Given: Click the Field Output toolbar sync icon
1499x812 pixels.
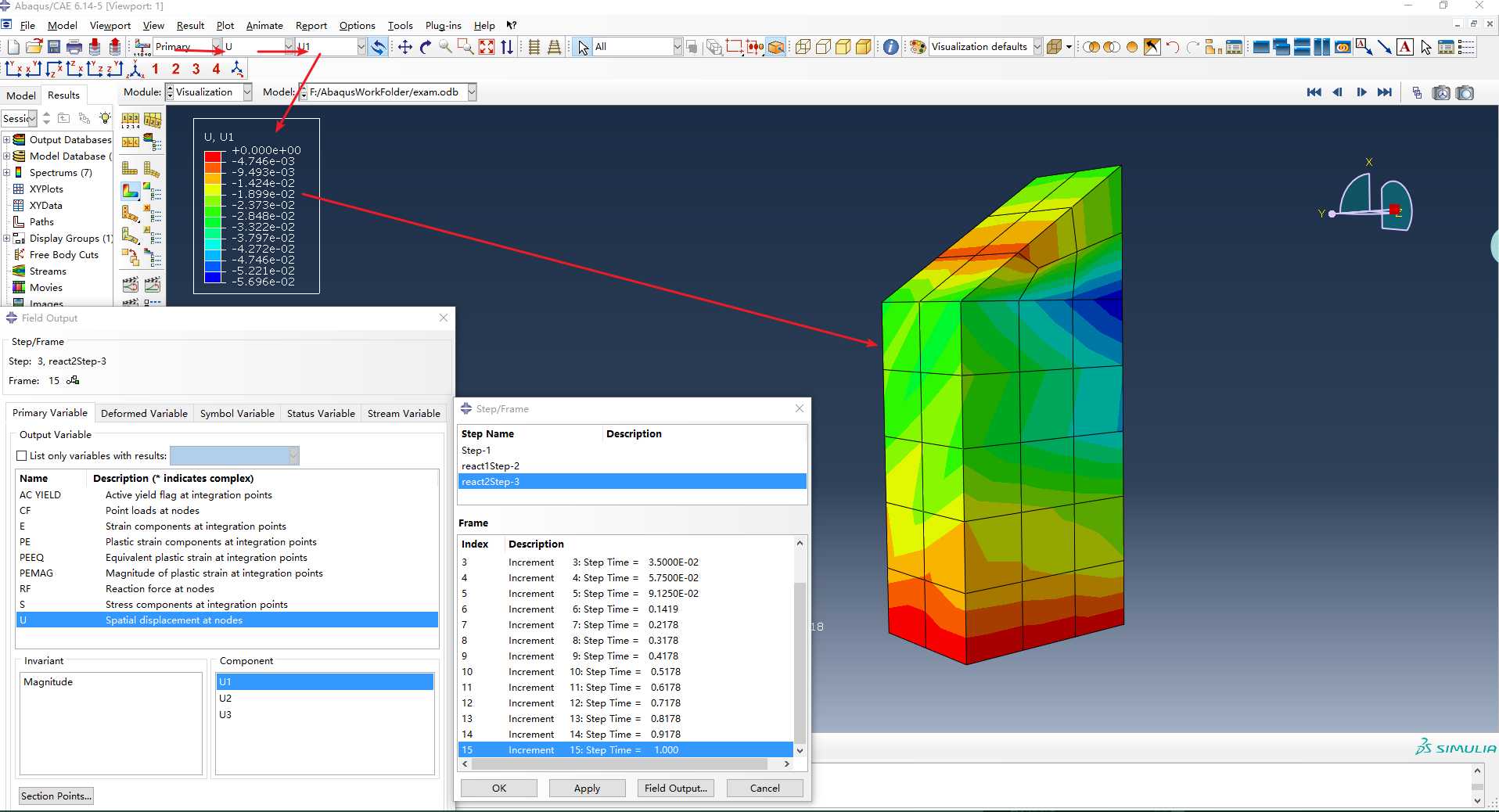Looking at the screenshot, I should pos(379,47).
